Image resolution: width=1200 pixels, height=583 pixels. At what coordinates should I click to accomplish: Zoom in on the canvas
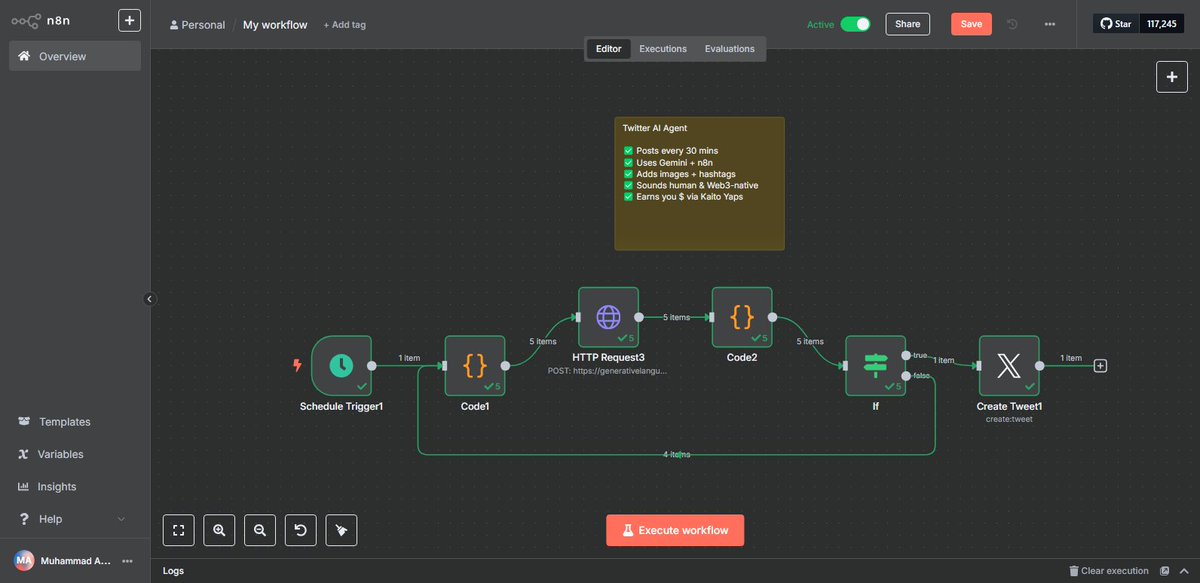pyautogui.click(x=219, y=530)
